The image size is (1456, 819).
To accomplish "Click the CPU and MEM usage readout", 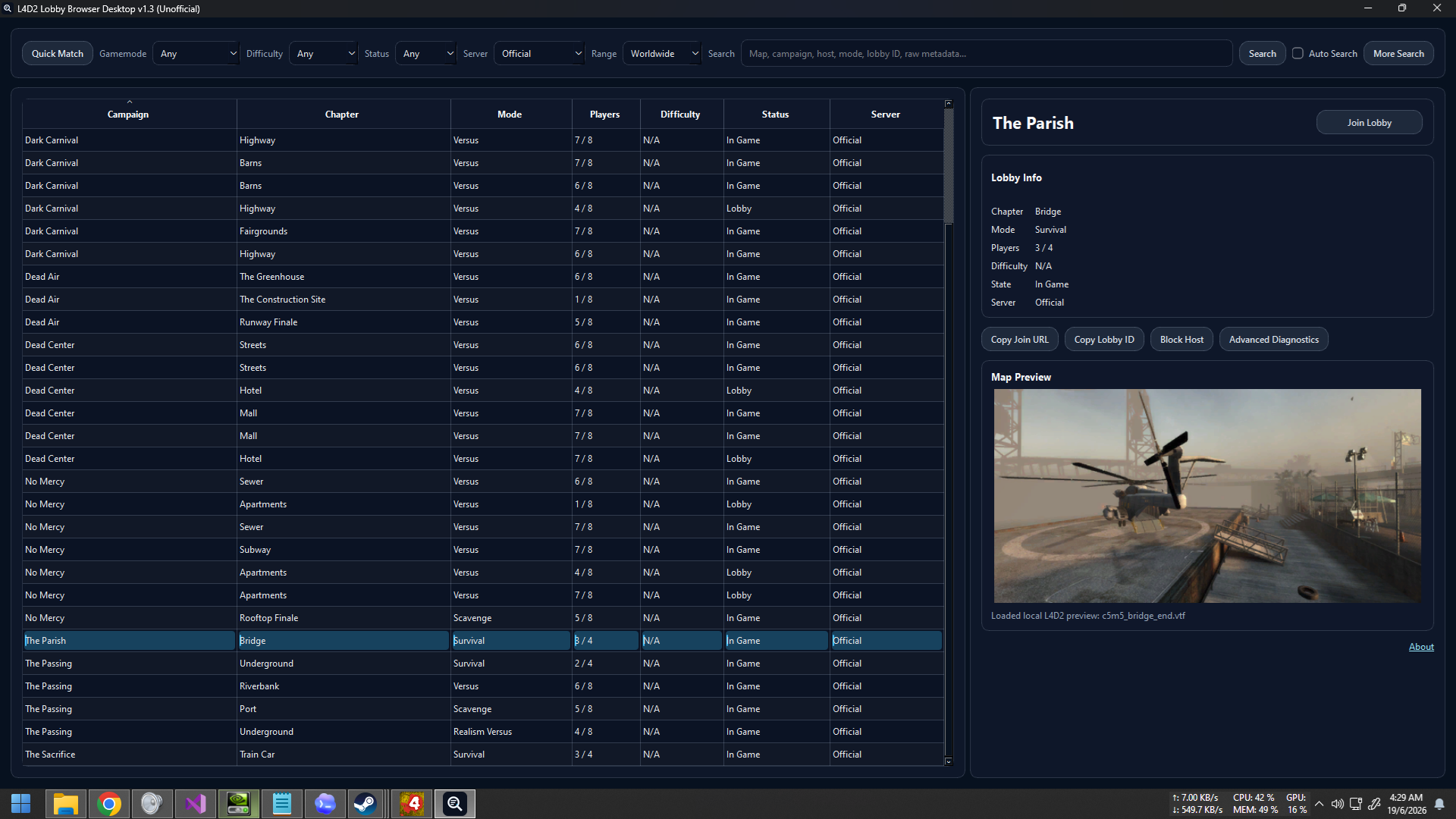I will tap(1255, 804).
